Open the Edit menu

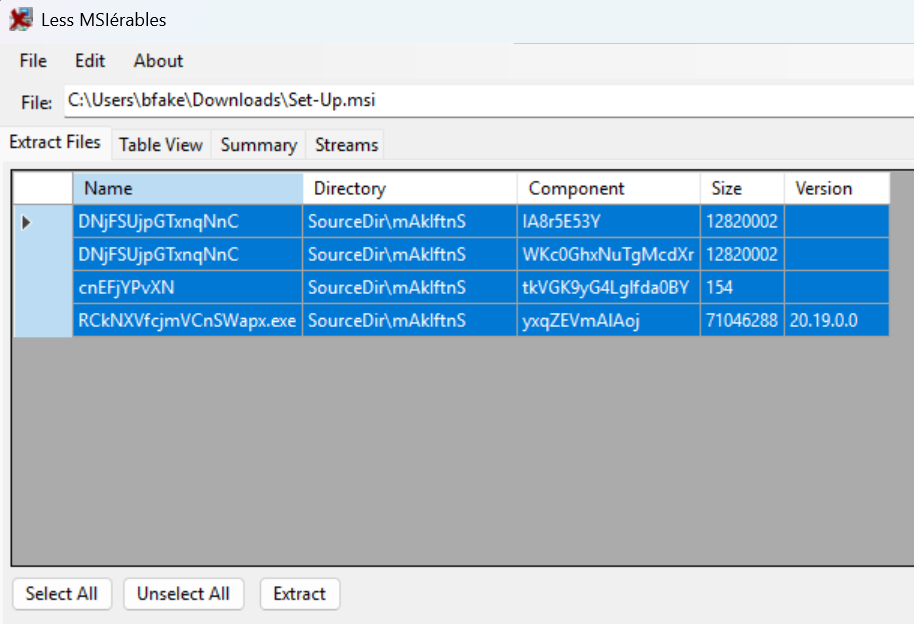(x=90, y=61)
